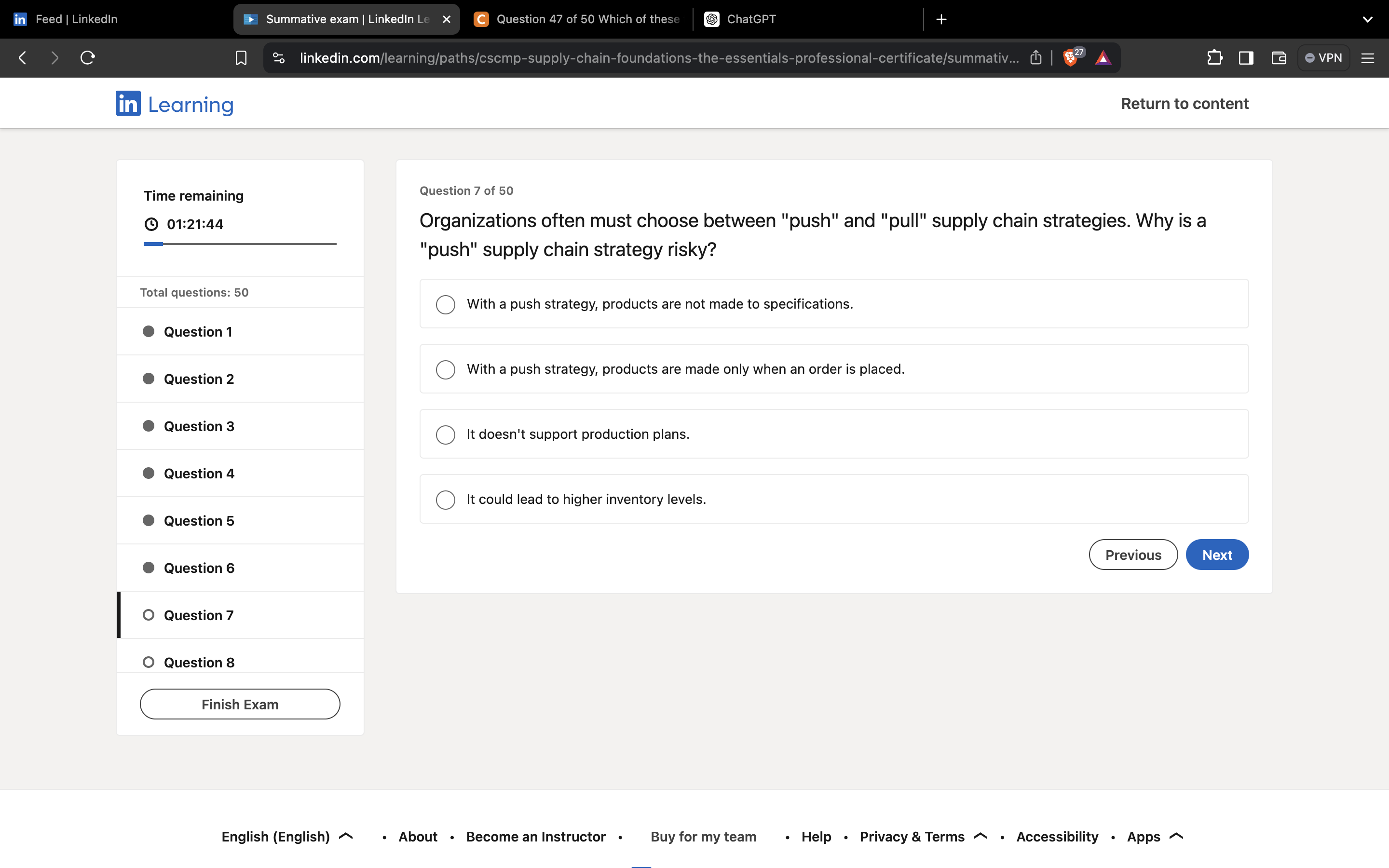Bookmark this page via bookmark icon

coord(241,58)
